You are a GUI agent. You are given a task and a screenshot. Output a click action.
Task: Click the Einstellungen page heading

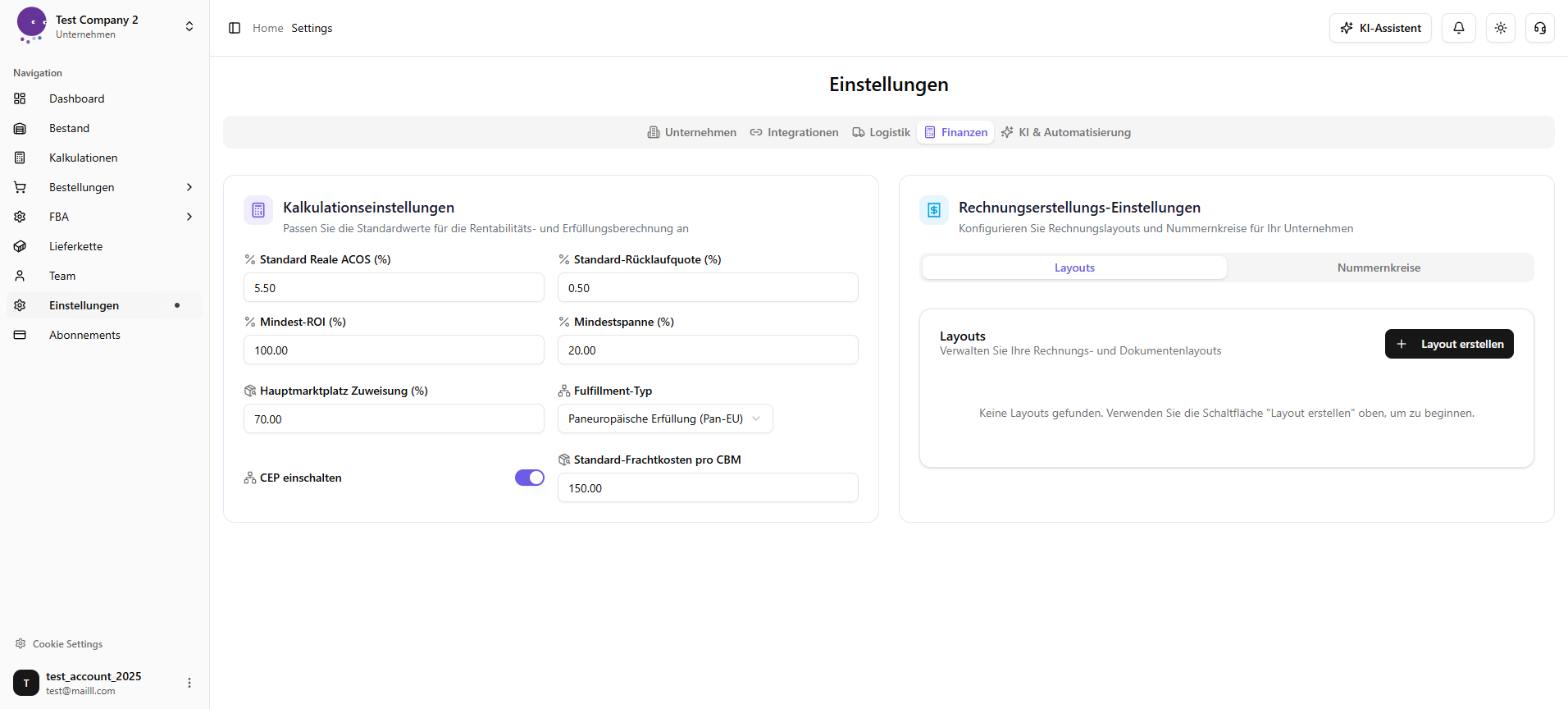click(x=889, y=85)
